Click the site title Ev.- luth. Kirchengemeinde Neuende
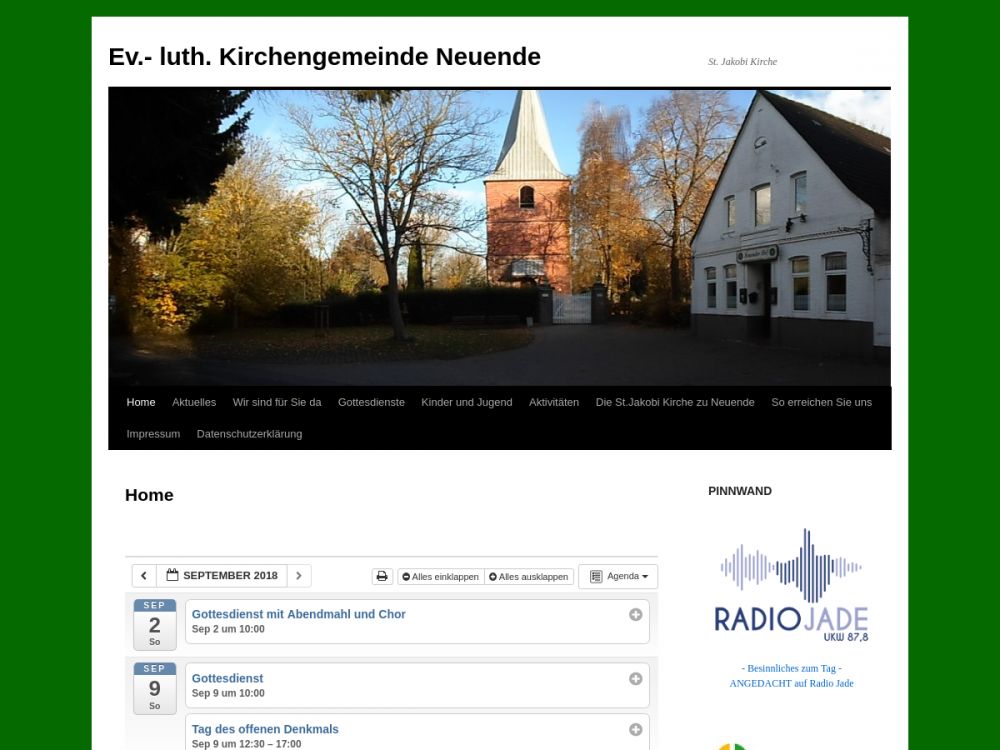This screenshot has height=750, width=1000. pyautogui.click(x=324, y=57)
